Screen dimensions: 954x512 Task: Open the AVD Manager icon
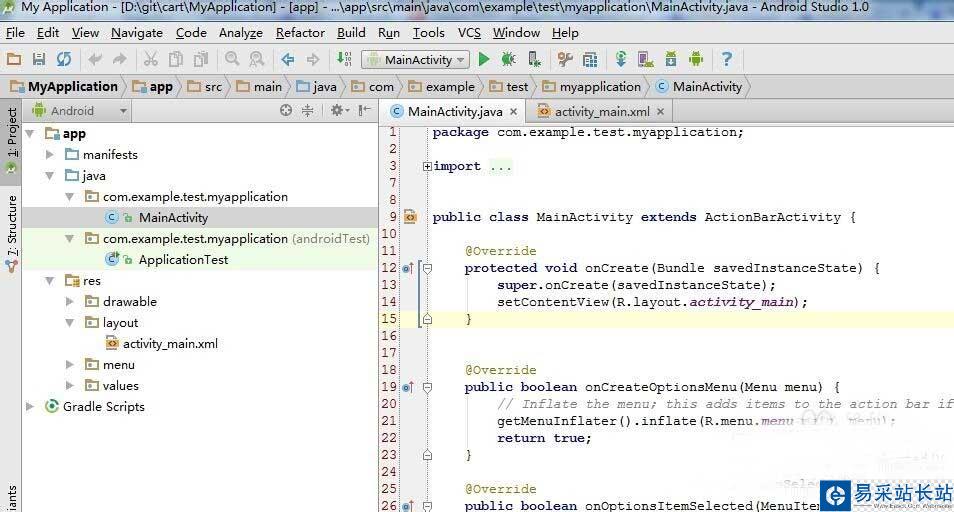(x=646, y=59)
